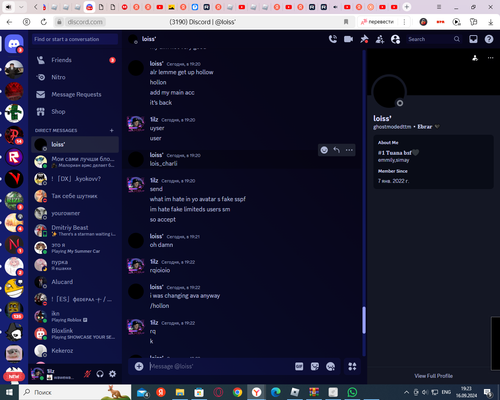Image resolution: width=500 pixels, height=400 pixels.
Task: Open the Bloxlink direct message
Action: click(75, 333)
